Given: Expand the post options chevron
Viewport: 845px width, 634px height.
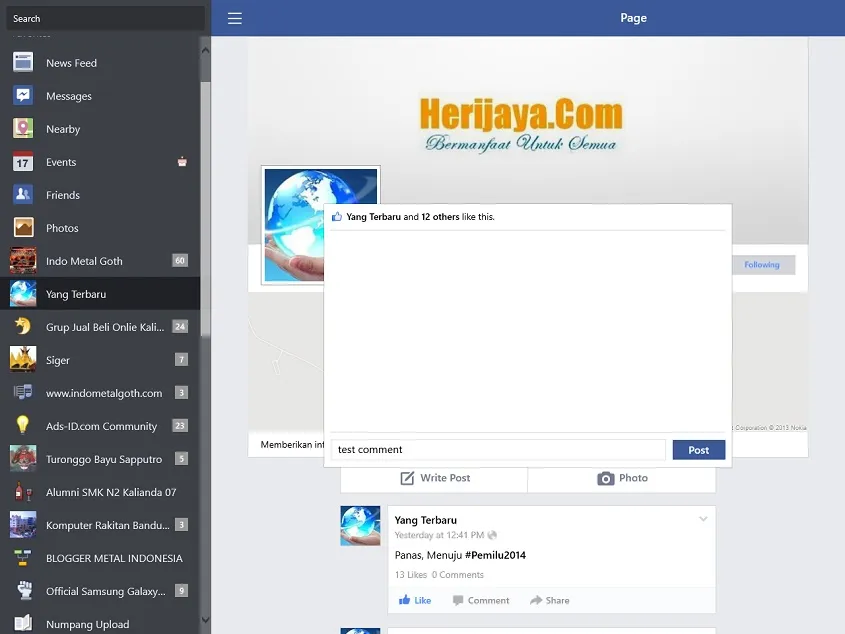Looking at the screenshot, I should point(703,519).
